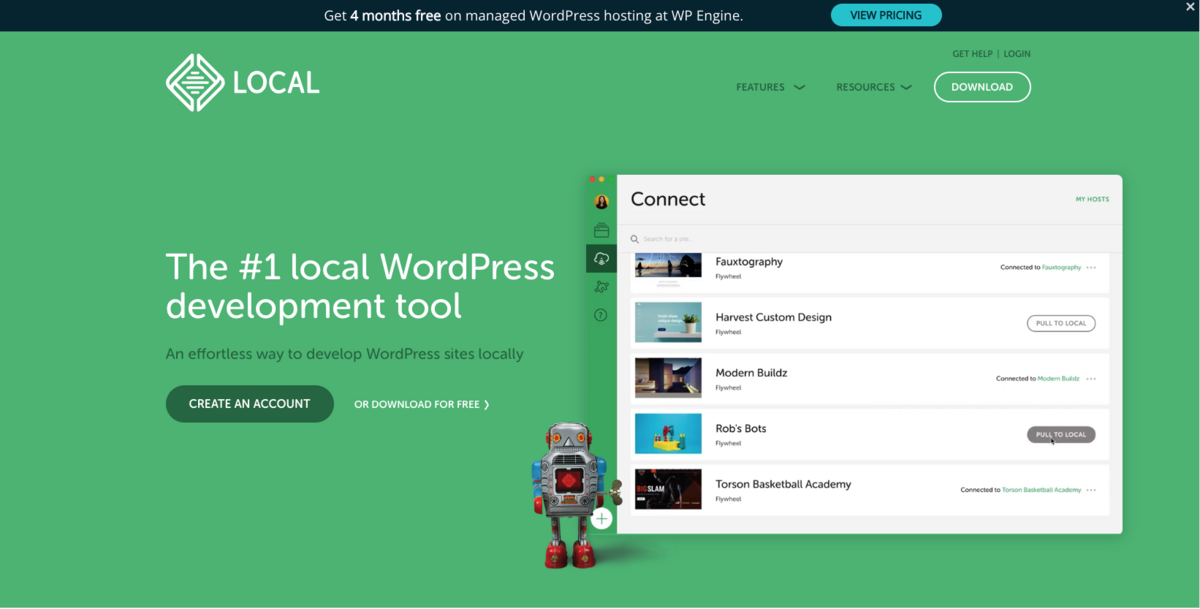Click the search magnifier icon

pyautogui.click(x=635, y=240)
